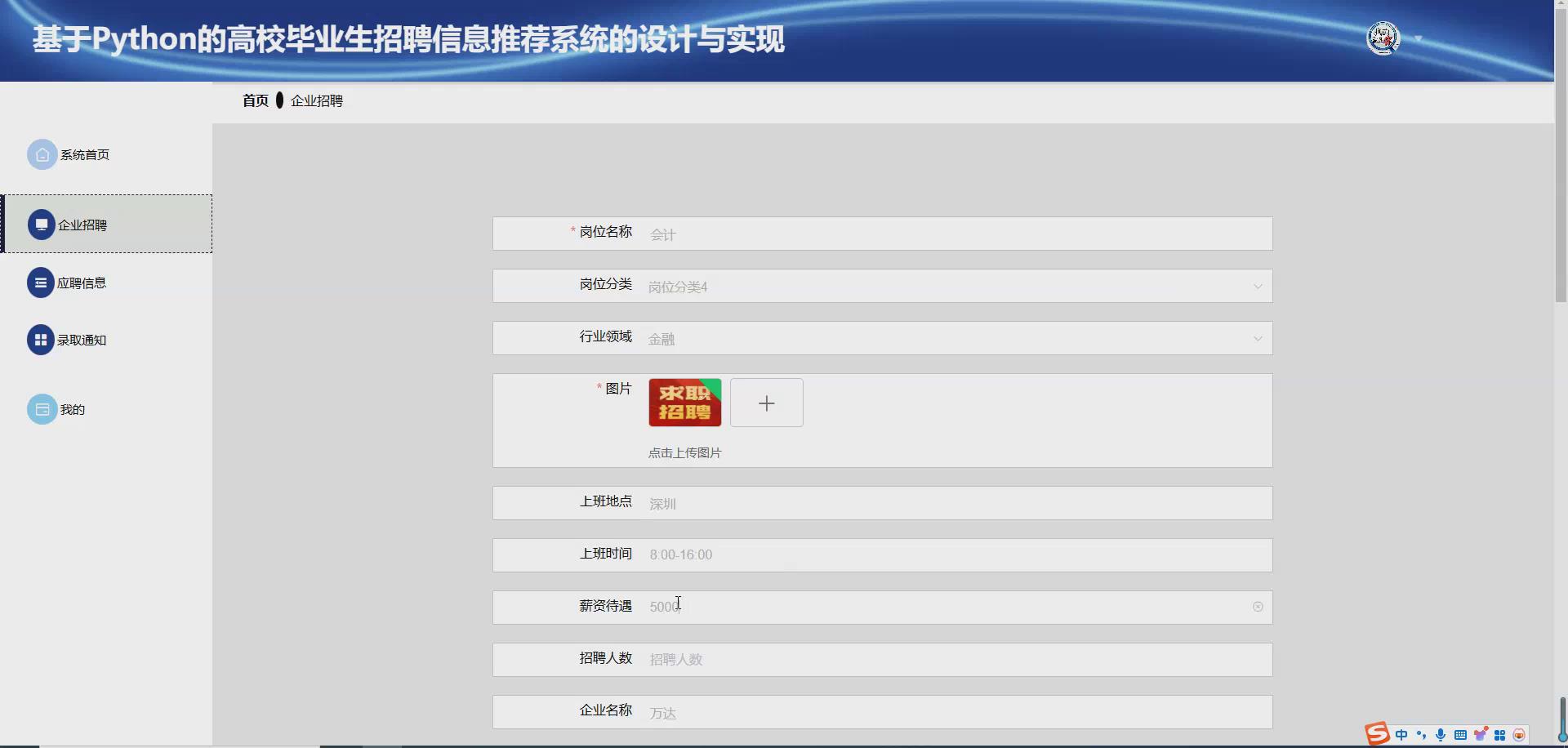Toggle Chinese input mode 中 icon

[x=1401, y=735]
